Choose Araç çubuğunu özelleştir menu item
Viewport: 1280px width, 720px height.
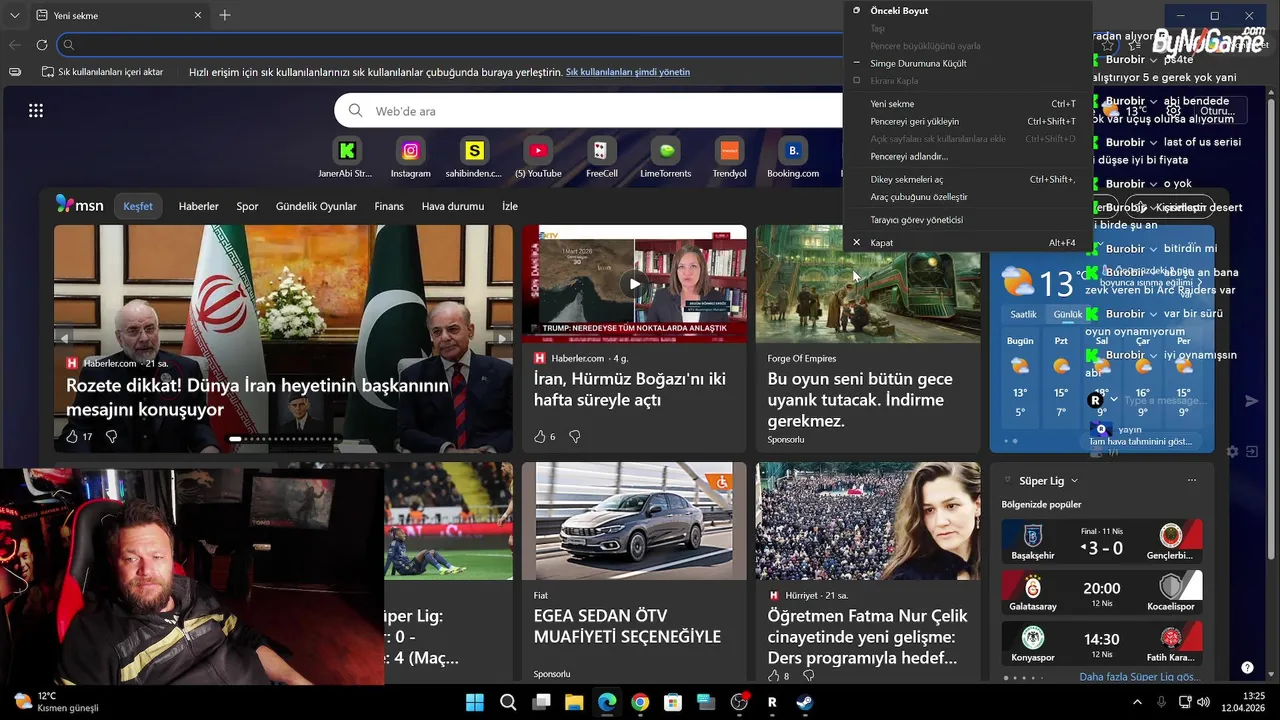pos(967,197)
